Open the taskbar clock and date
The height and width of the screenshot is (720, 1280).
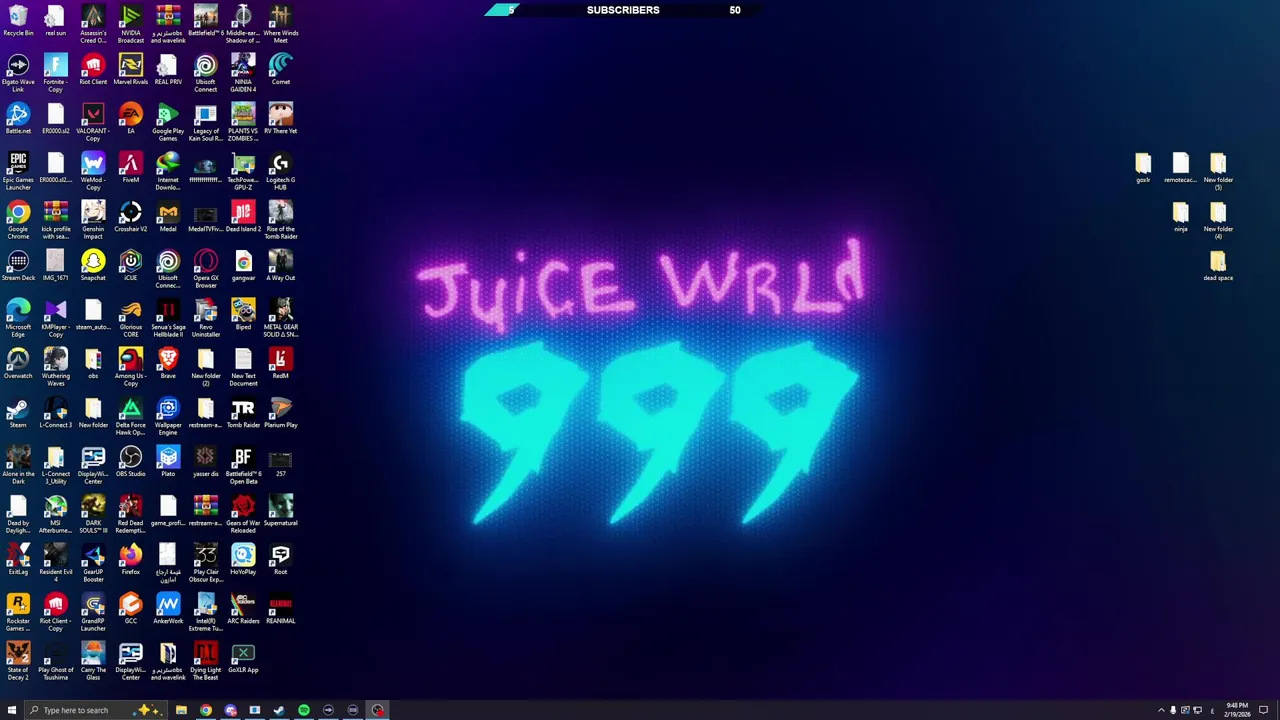click(1237, 710)
